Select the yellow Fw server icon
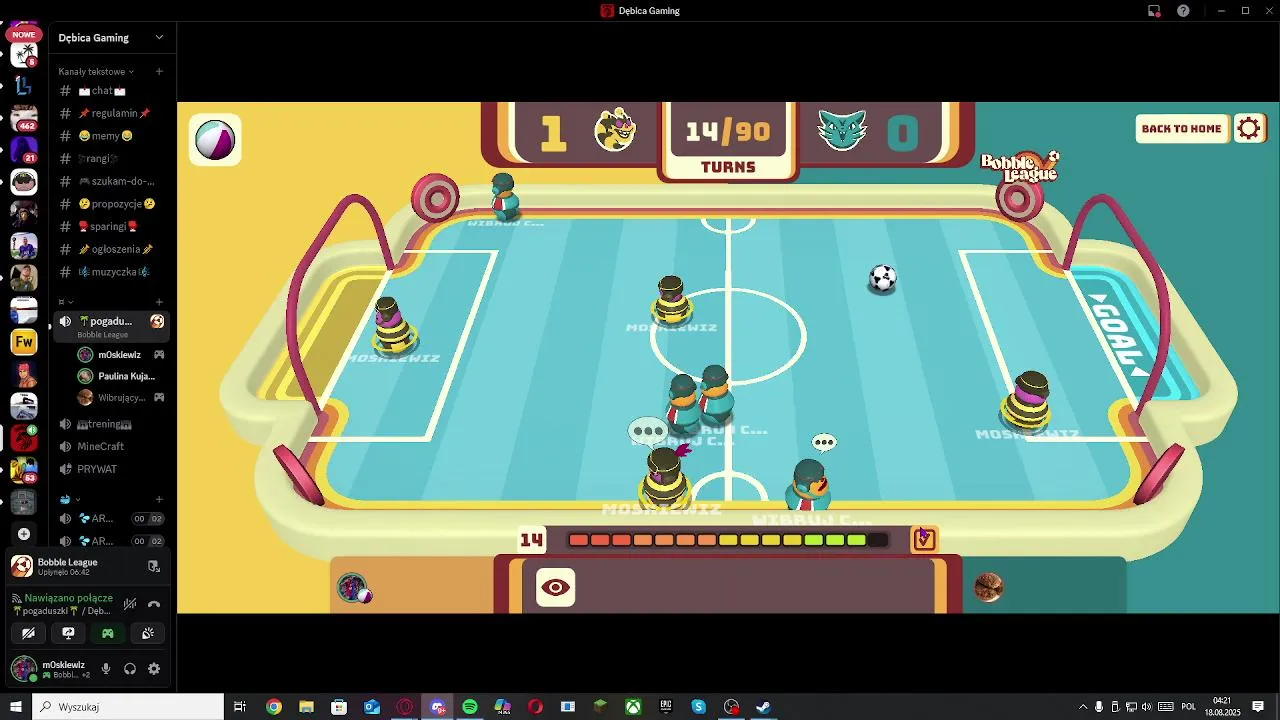The width and height of the screenshot is (1280, 720). point(24,342)
